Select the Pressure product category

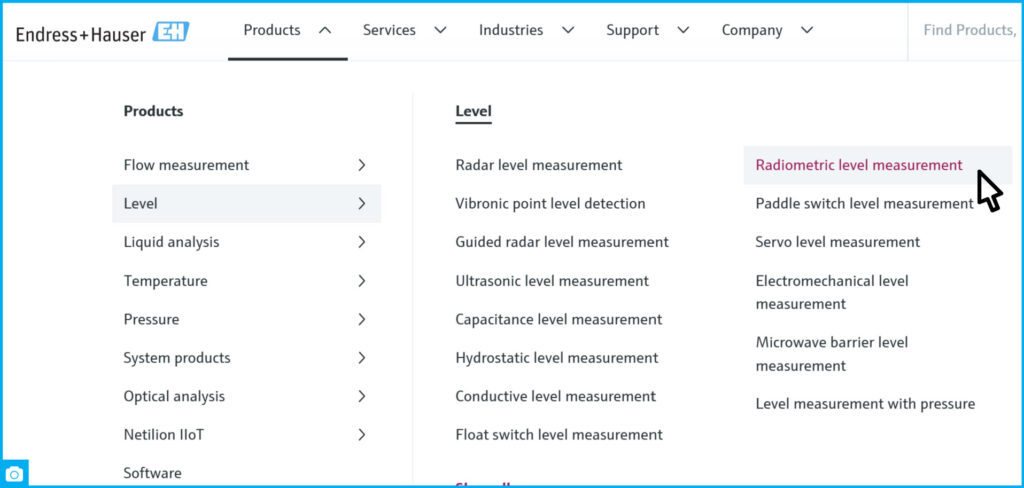[x=152, y=319]
